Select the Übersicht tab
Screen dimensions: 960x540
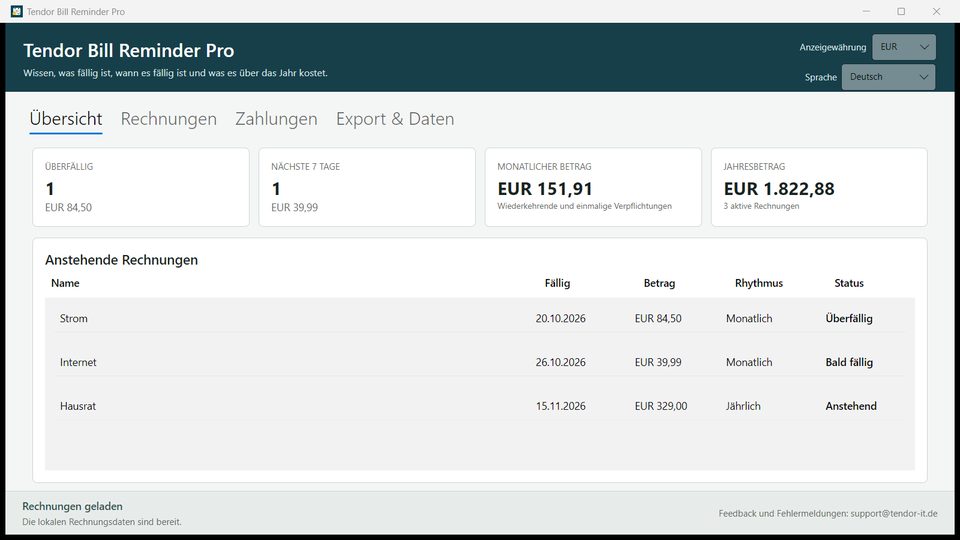pyautogui.click(x=66, y=119)
